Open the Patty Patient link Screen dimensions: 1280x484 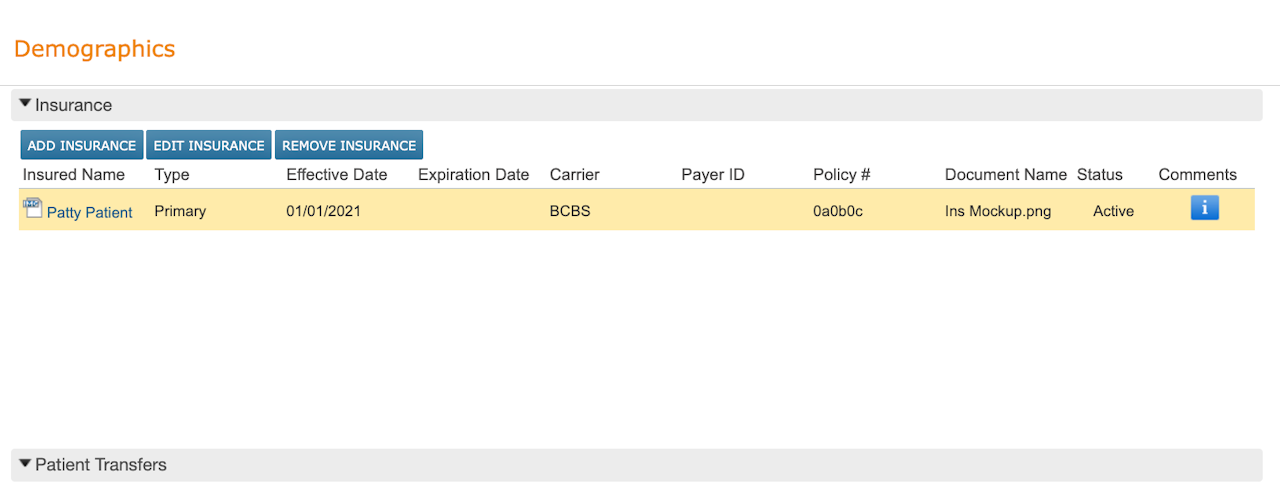(x=90, y=212)
